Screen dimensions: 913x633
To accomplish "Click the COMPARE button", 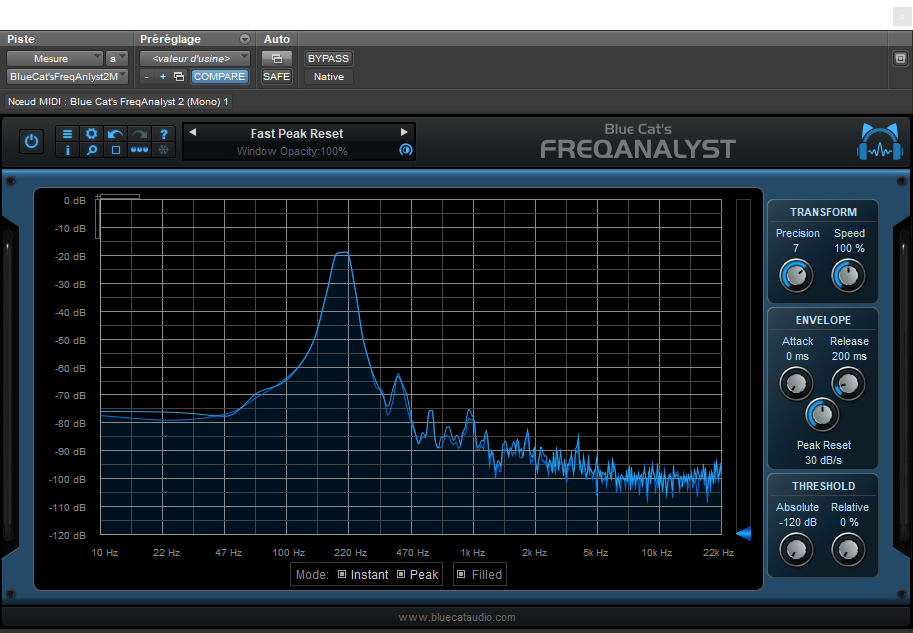I will pos(219,76).
